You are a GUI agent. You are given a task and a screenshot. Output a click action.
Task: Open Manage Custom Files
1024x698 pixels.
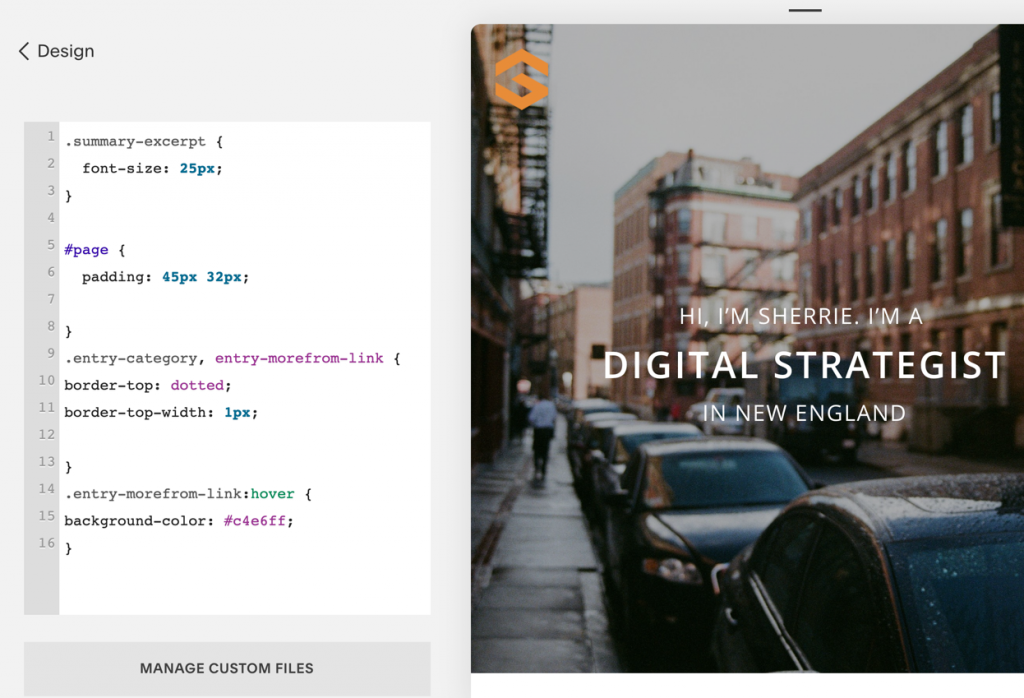click(227, 668)
